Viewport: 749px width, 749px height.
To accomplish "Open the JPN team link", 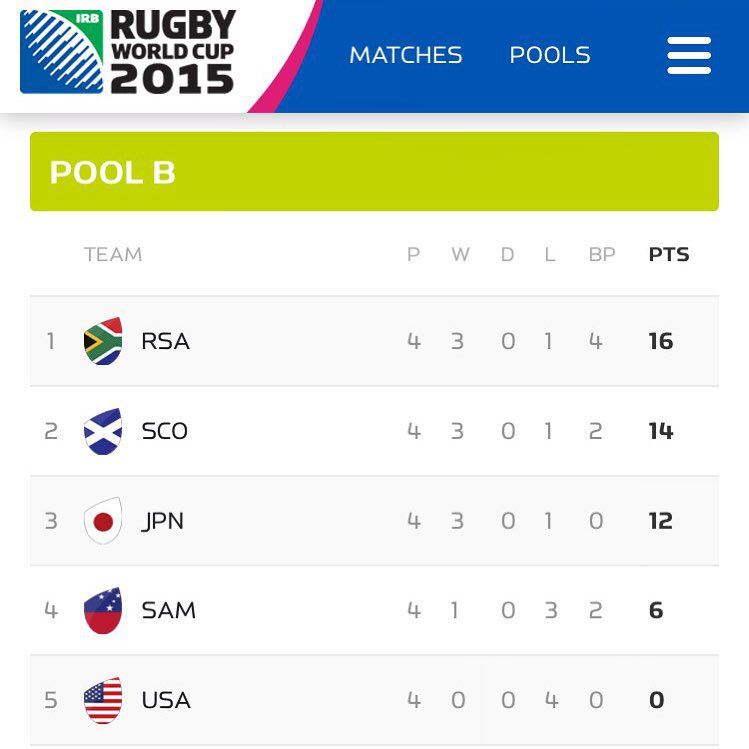I will tap(163, 521).
